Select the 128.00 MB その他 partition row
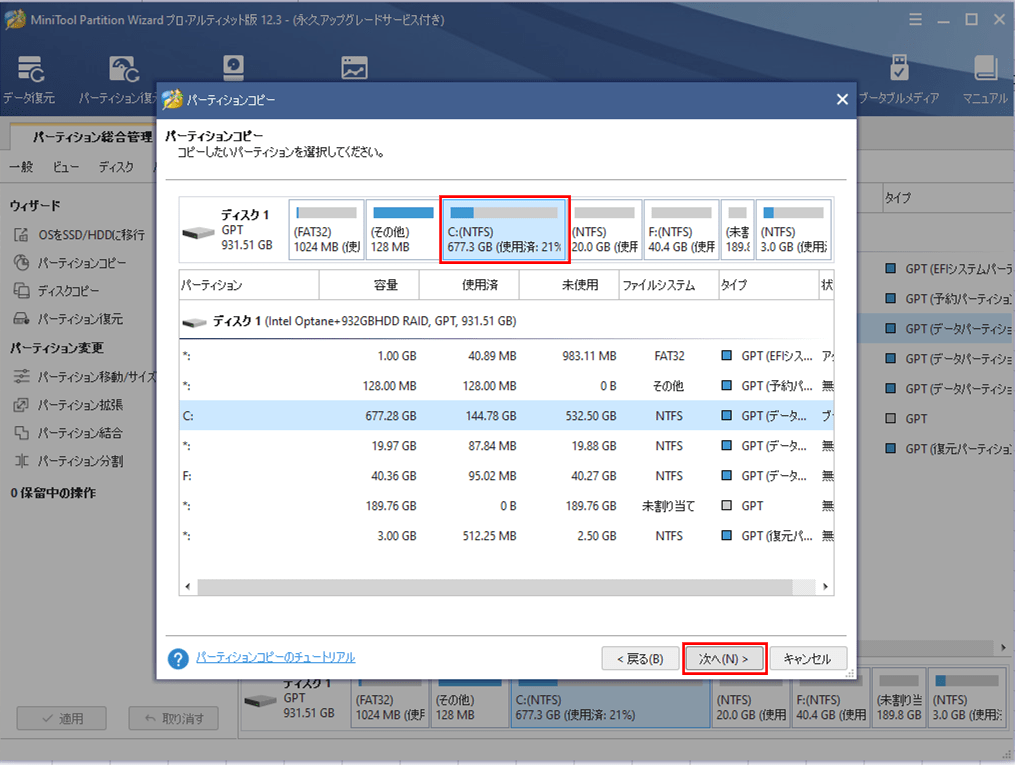 point(507,386)
